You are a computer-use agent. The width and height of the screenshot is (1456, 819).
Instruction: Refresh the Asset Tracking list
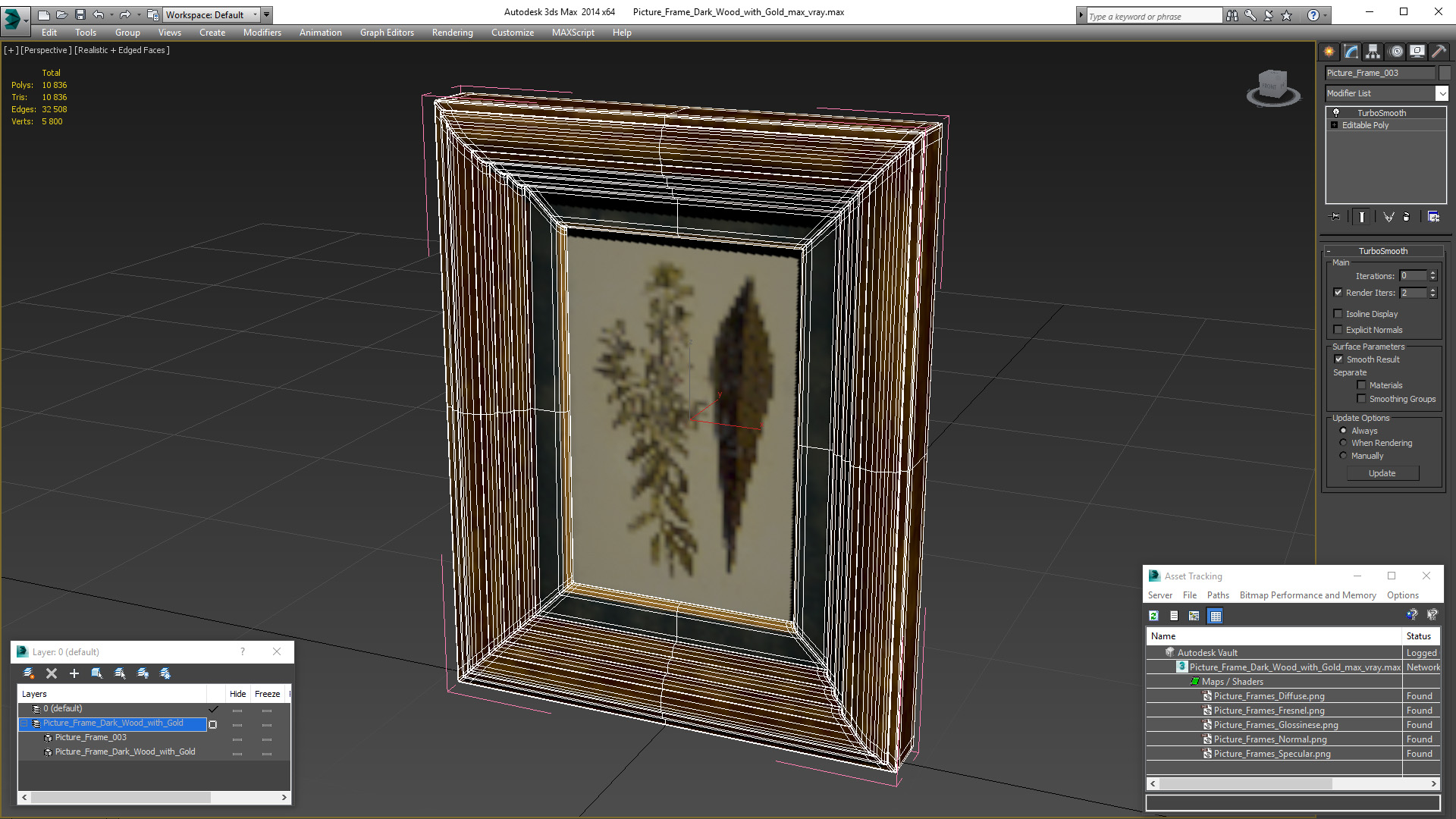[1153, 616]
